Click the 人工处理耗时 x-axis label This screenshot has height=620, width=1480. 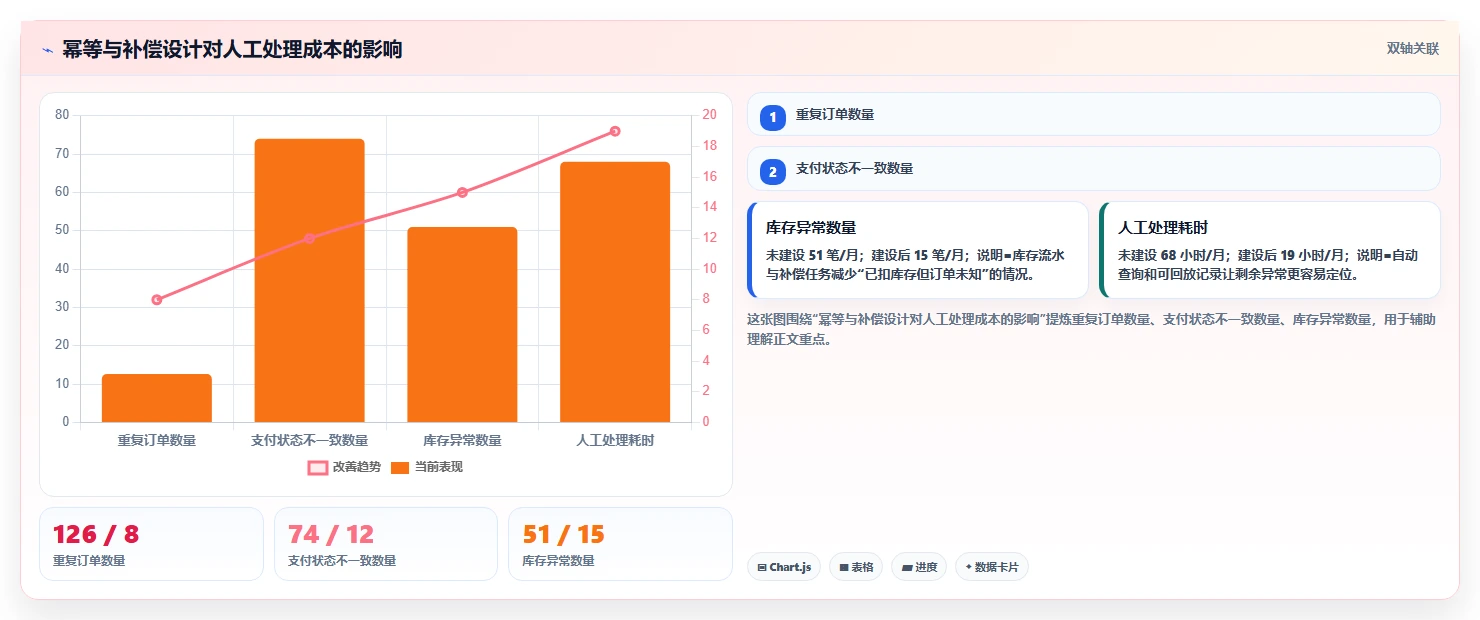tap(615, 440)
